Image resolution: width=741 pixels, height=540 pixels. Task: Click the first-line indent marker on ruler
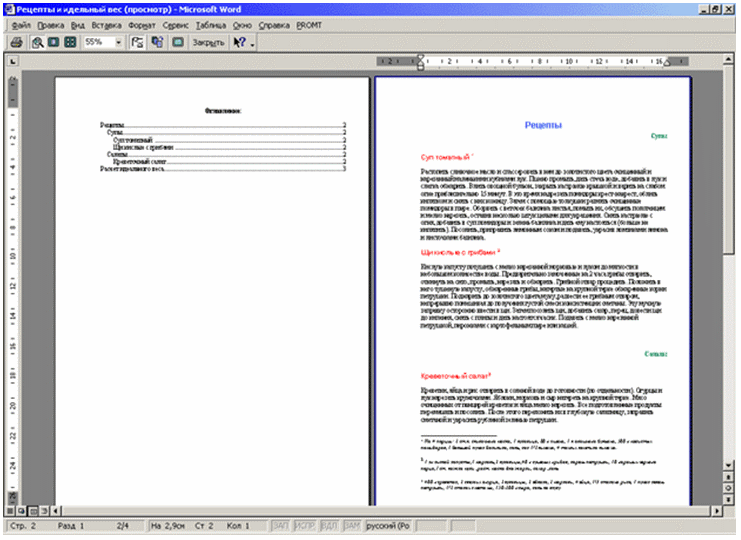point(420,58)
